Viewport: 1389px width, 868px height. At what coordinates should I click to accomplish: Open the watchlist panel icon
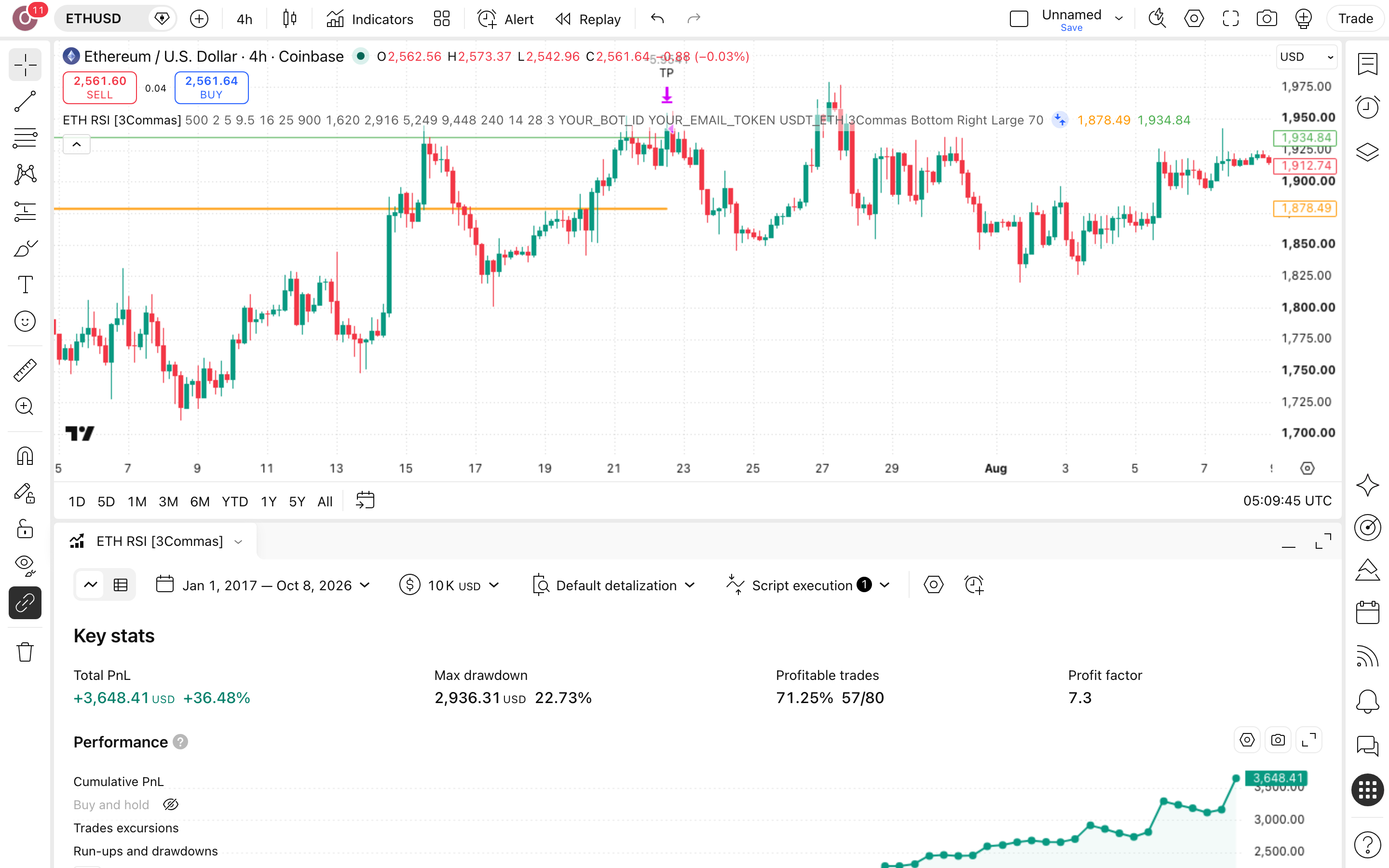click(1367, 64)
